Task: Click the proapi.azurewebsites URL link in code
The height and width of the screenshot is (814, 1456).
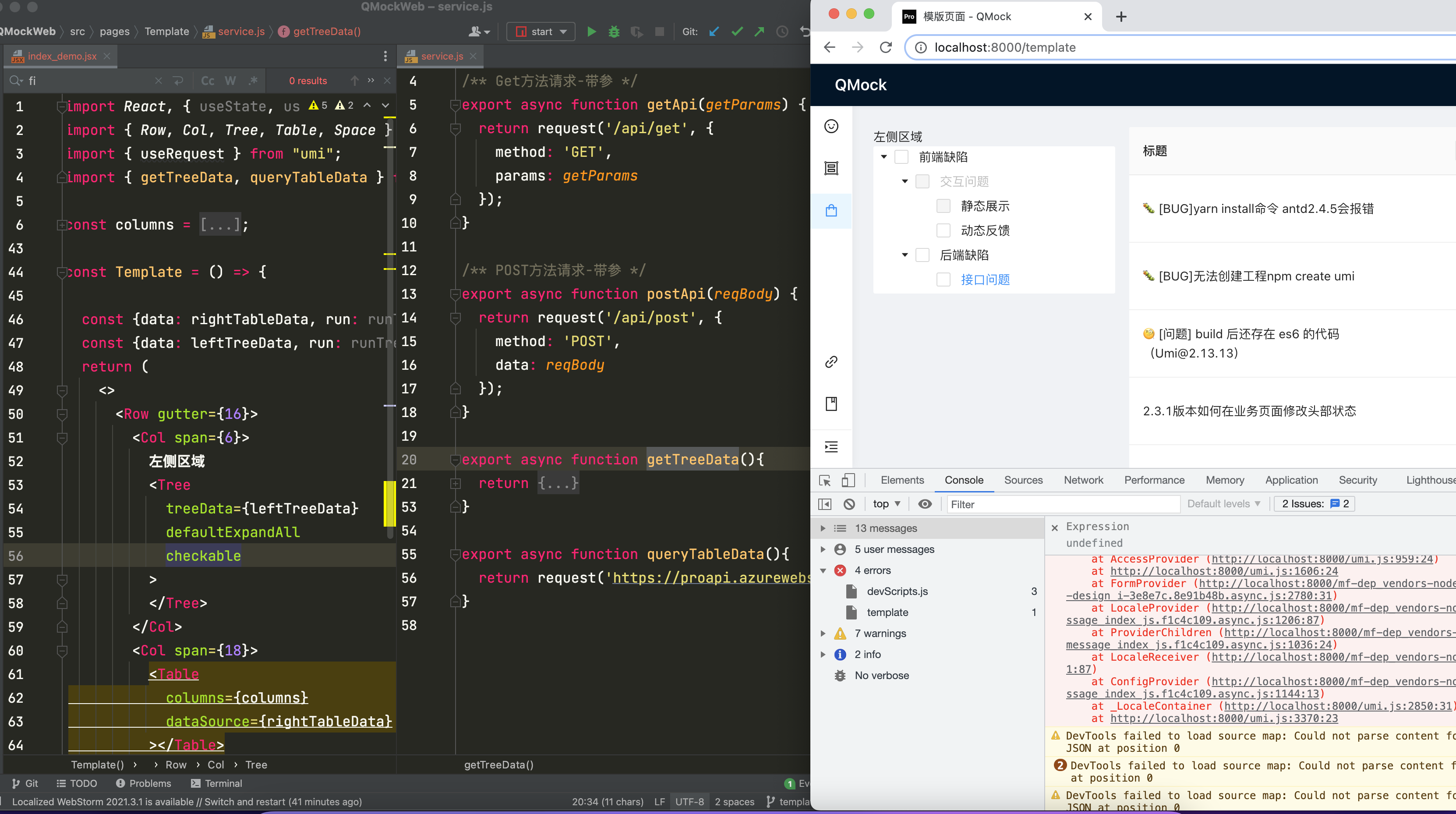Action: click(711, 578)
